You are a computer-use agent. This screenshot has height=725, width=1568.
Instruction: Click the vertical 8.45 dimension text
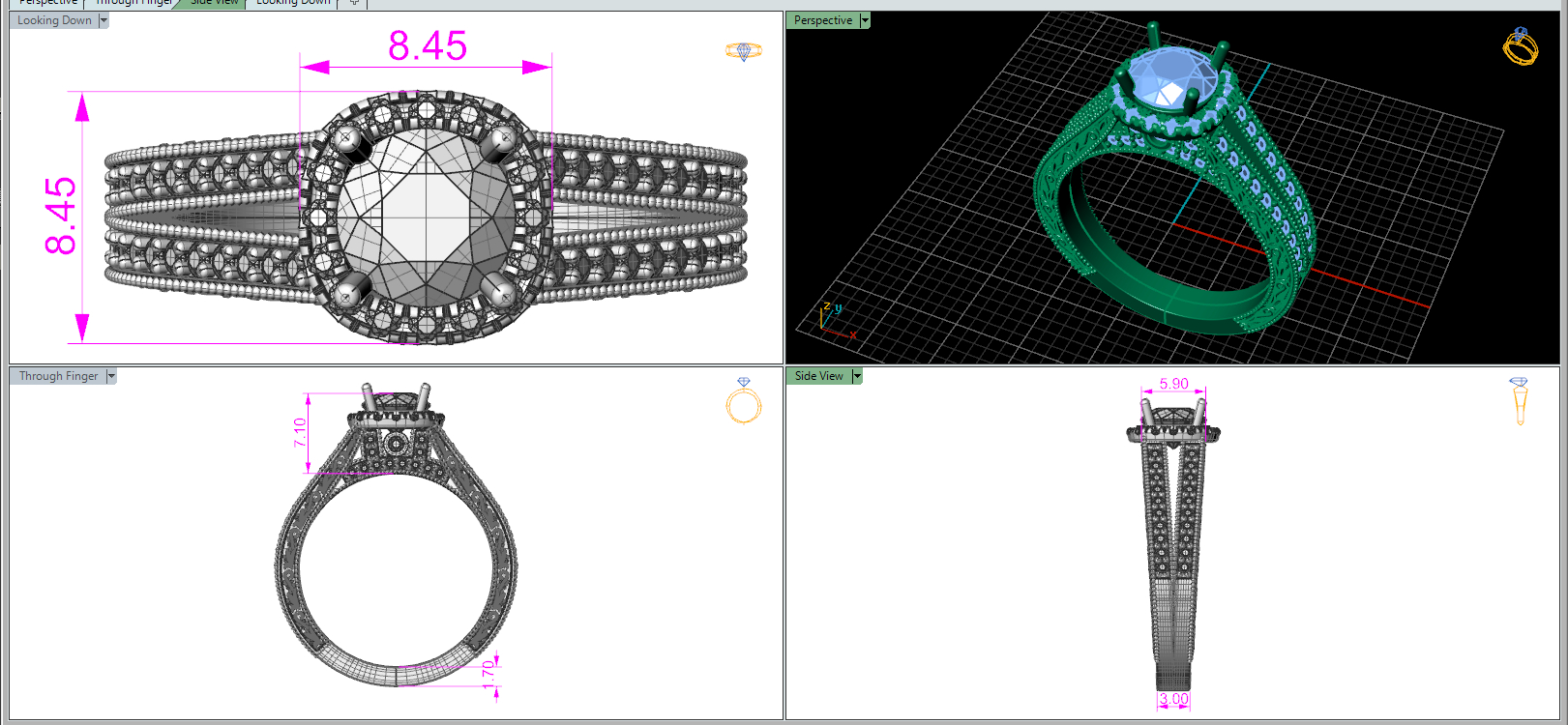coord(60,216)
